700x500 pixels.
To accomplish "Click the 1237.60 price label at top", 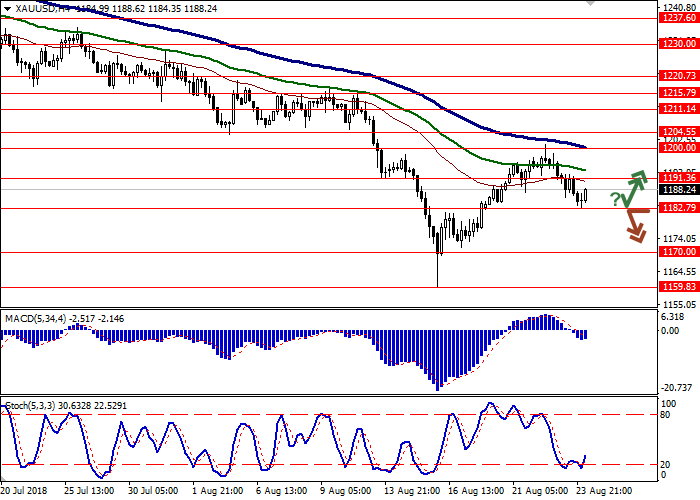I will tap(678, 17).
